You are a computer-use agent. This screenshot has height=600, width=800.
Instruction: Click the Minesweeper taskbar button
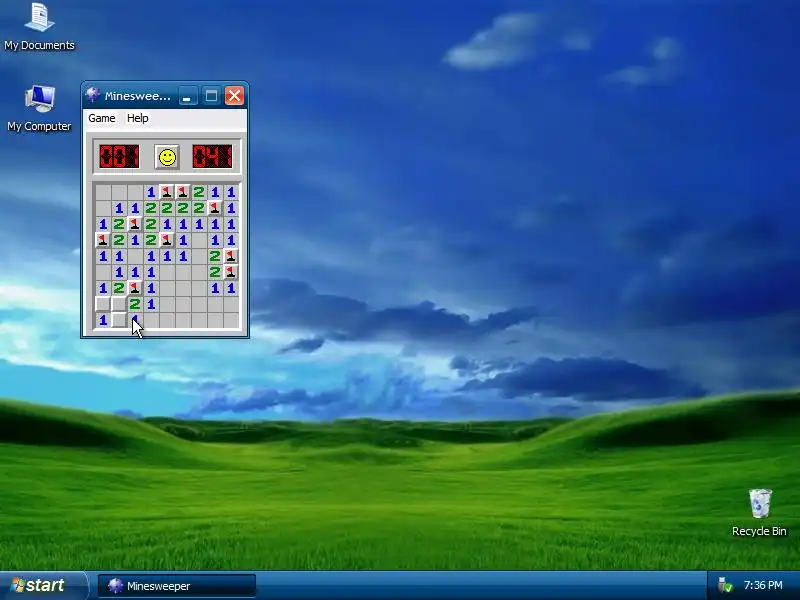pos(177,586)
